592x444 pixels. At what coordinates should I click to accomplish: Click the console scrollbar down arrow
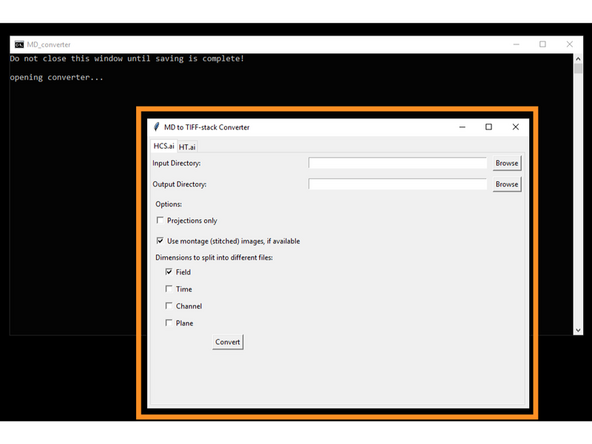578,330
